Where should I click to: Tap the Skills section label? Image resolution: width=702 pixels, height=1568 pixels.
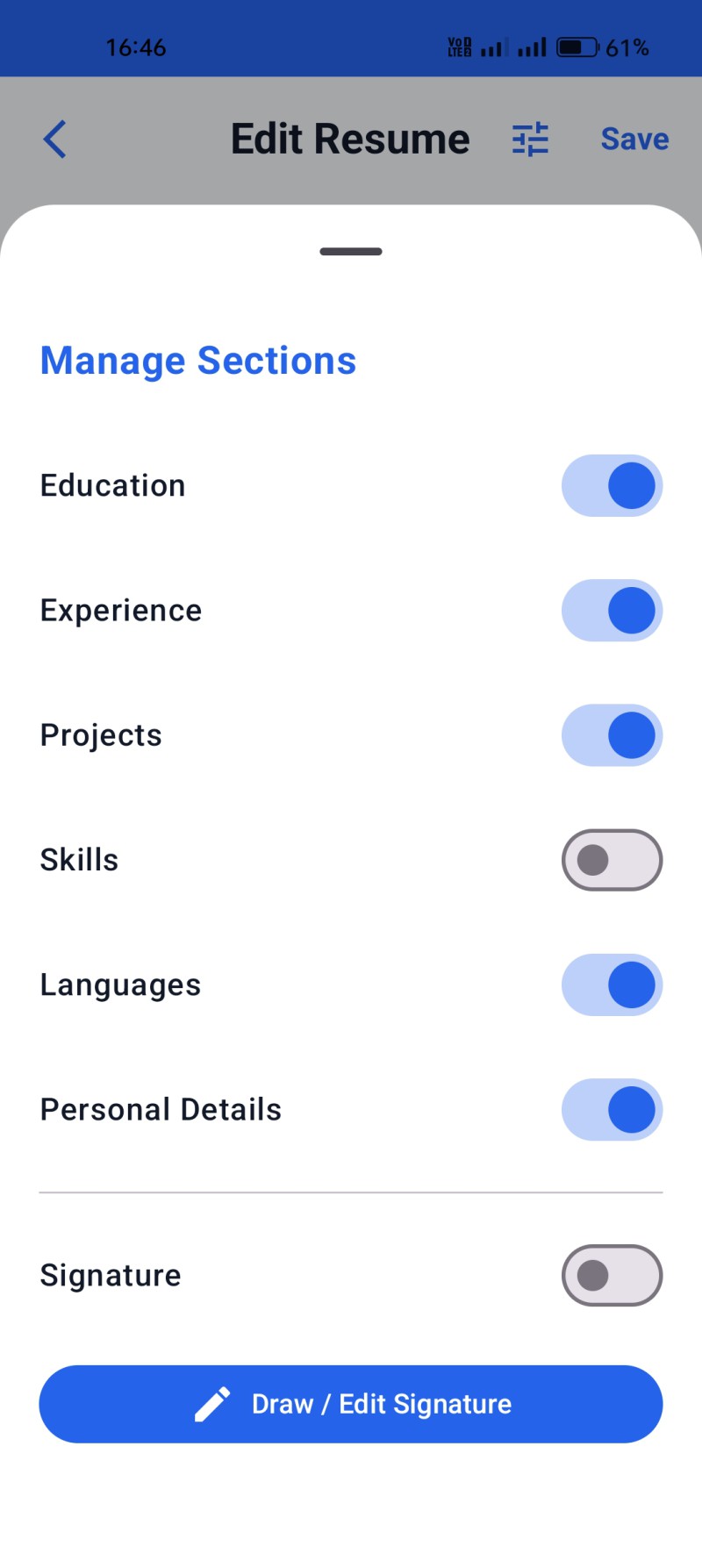[79, 860]
